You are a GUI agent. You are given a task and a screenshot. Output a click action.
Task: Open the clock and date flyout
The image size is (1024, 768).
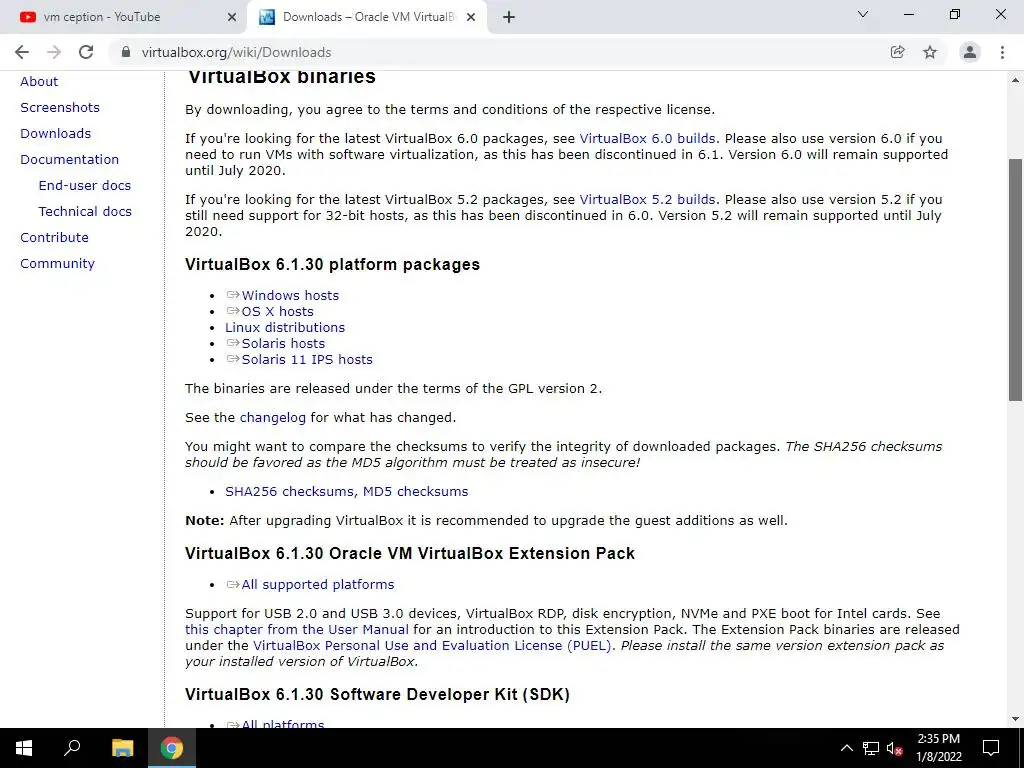tap(938, 748)
